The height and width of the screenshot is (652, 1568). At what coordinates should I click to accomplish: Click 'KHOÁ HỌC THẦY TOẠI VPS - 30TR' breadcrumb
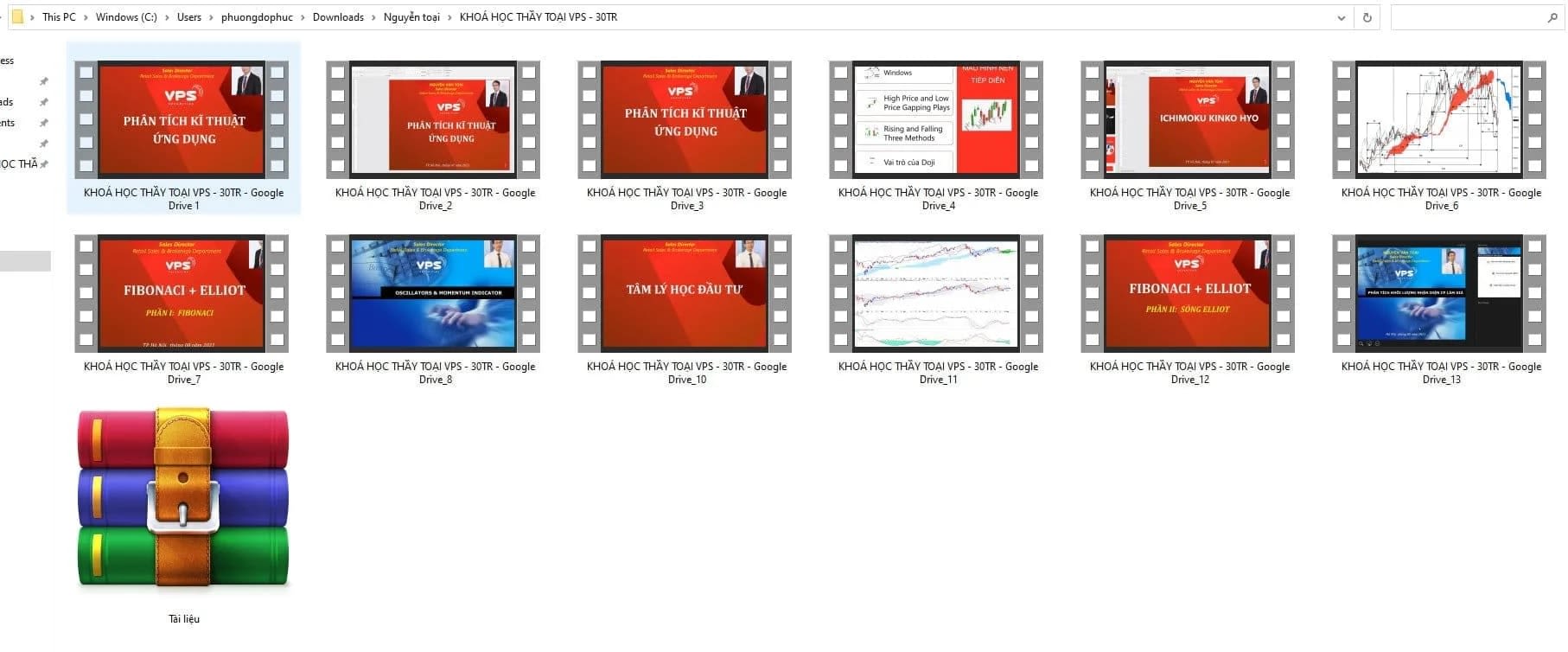[x=539, y=17]
